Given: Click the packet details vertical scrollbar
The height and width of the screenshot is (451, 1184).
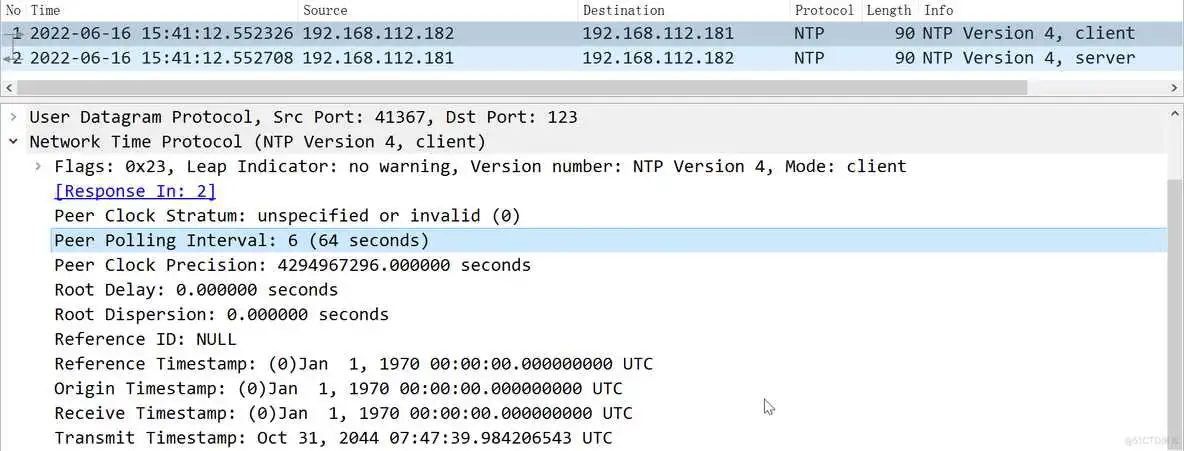Looking at the screenshot, I should tap(1175, 300).
